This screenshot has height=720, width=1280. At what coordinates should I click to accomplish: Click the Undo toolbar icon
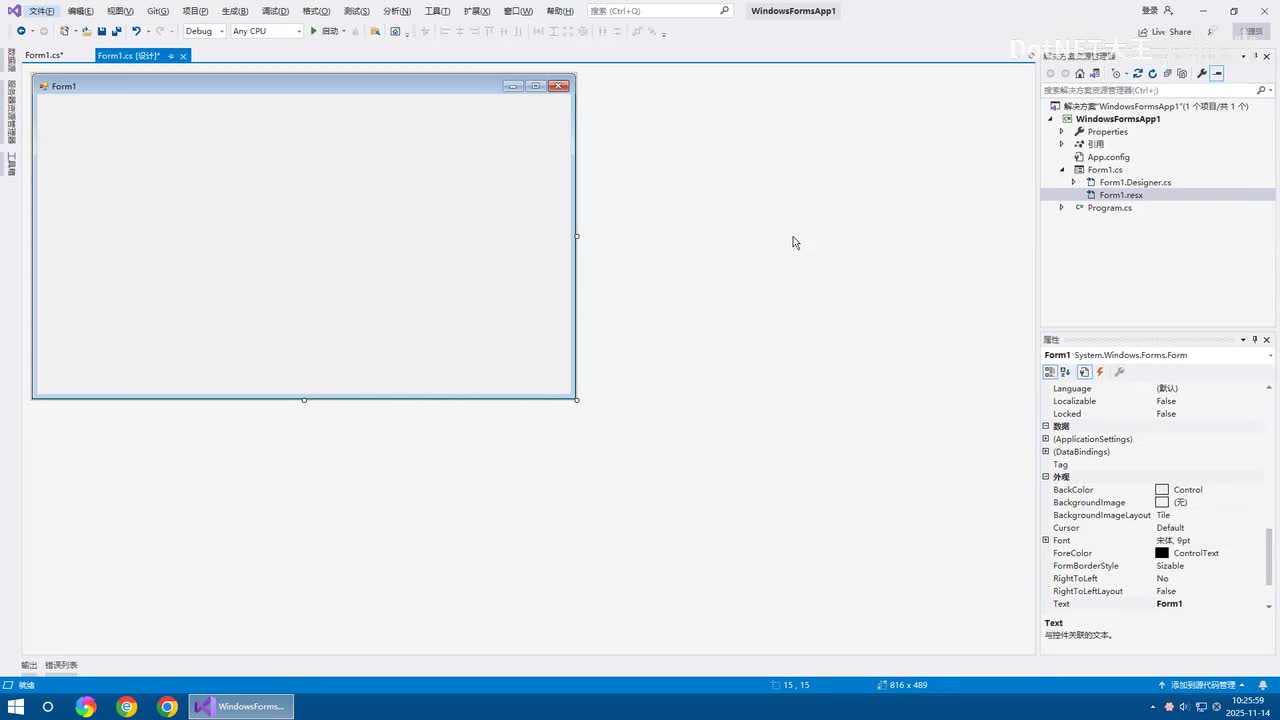[x=136, y=31]
